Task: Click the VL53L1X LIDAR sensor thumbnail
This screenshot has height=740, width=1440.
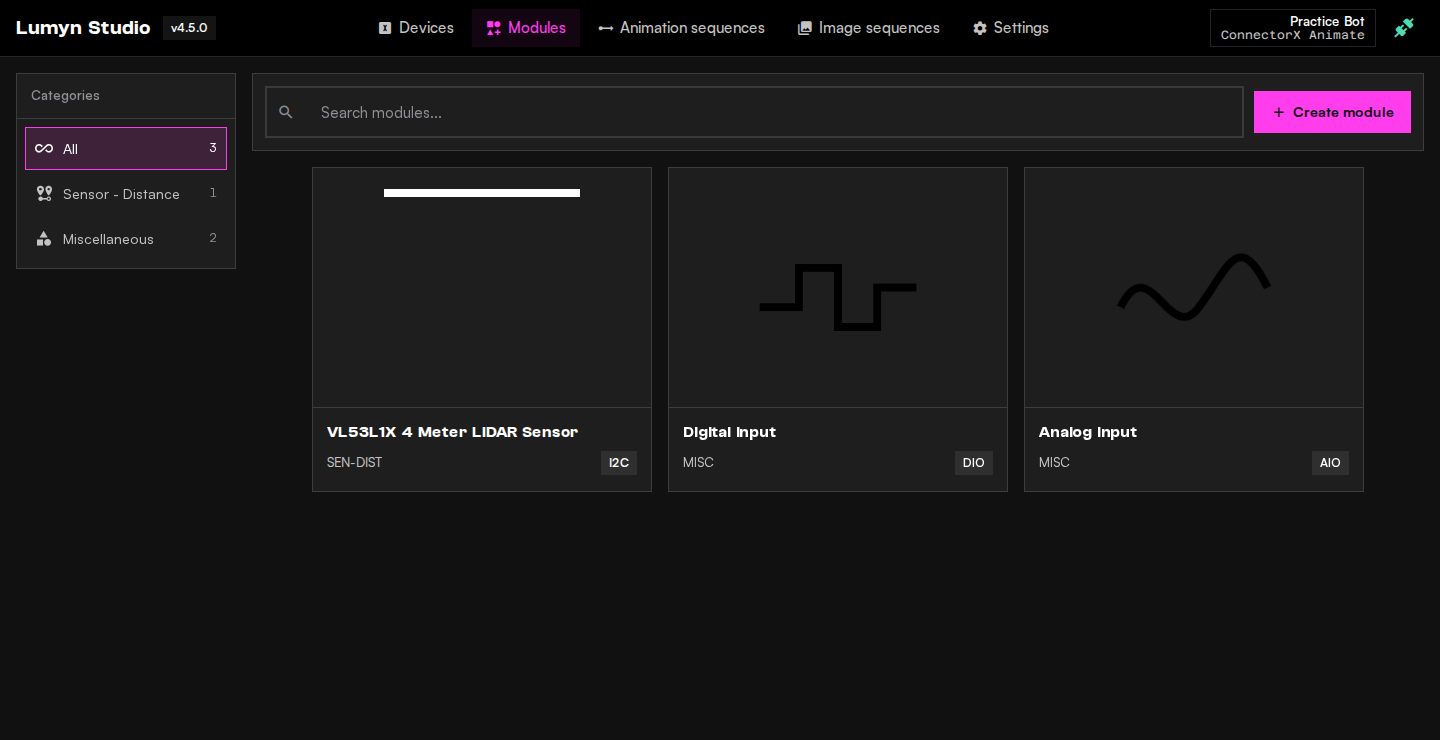Action: pyautogui.click(x=482, y=287)
